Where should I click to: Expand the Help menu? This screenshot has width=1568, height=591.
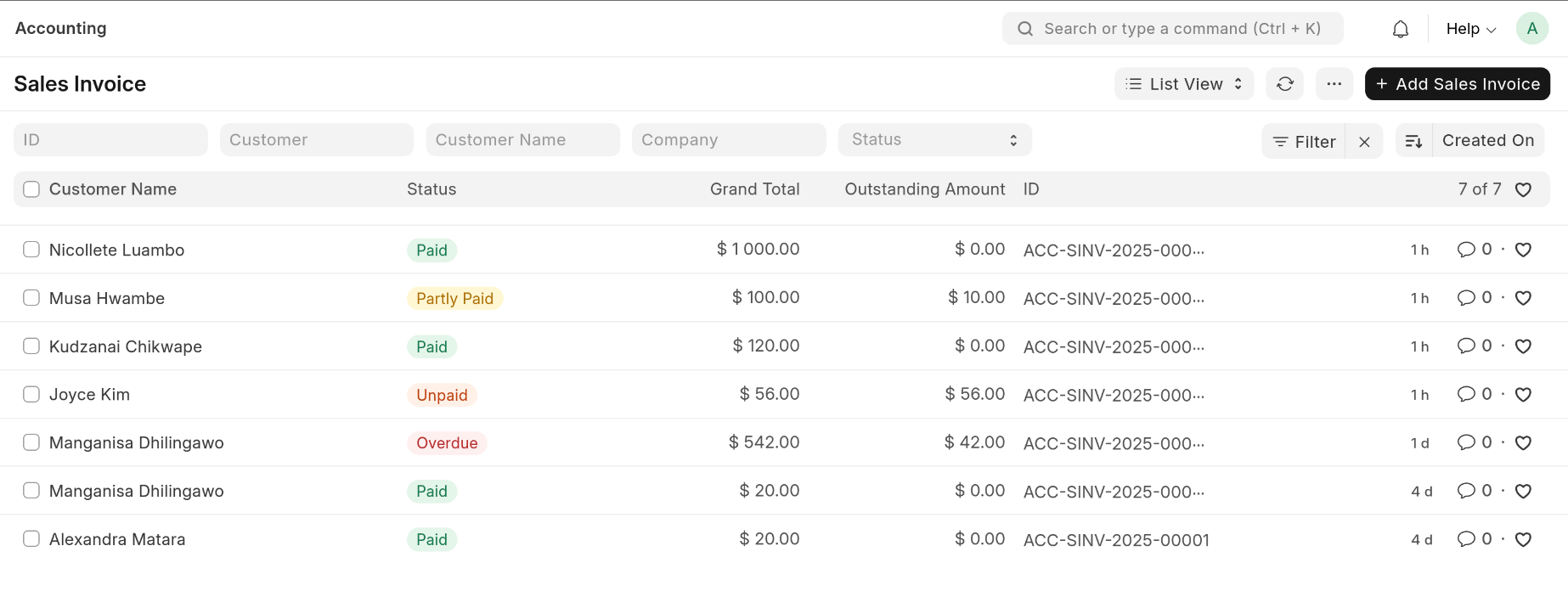1471,29
